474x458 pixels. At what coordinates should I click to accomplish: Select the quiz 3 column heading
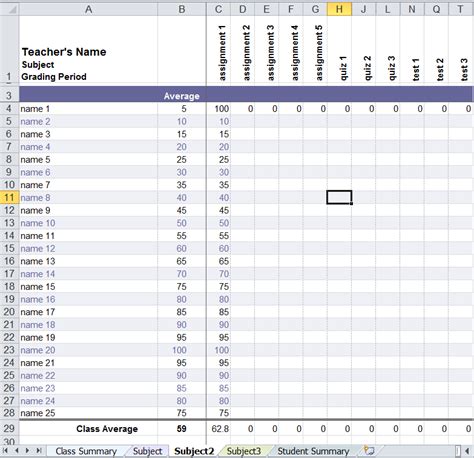point(392,68)
